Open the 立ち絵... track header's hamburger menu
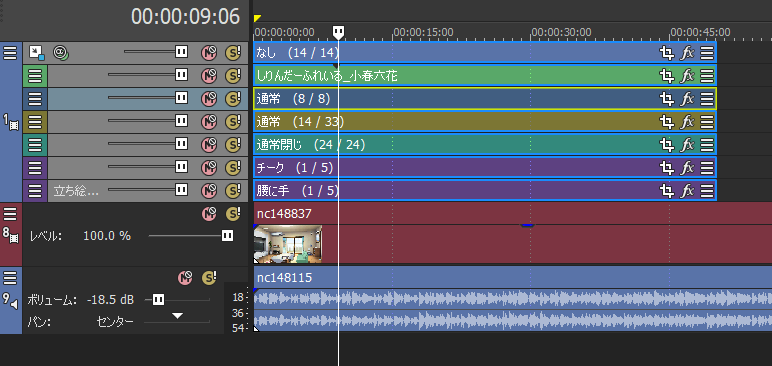The width and height of the screenshot is (772, 366). 35,191
